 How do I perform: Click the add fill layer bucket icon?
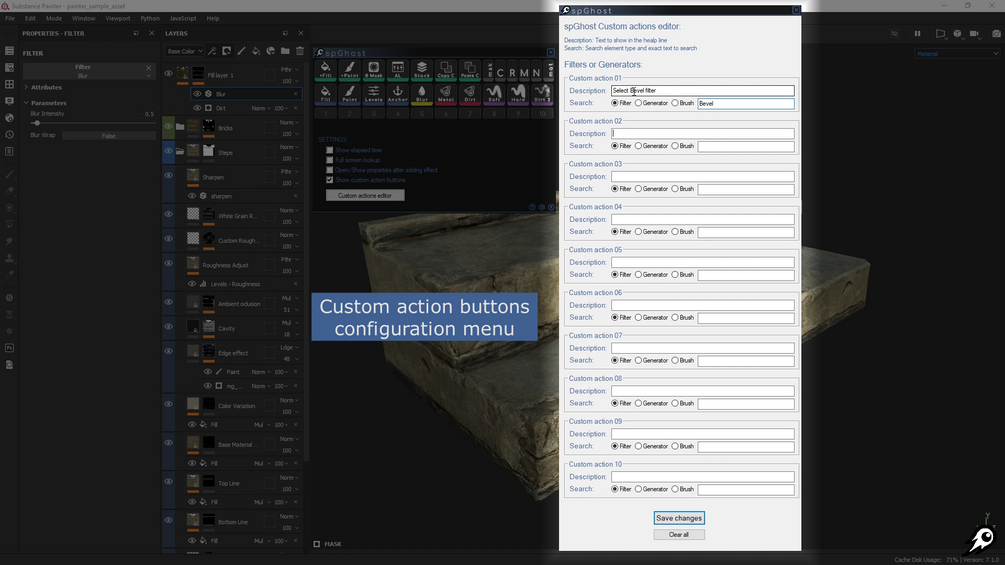tap(256, 51)
